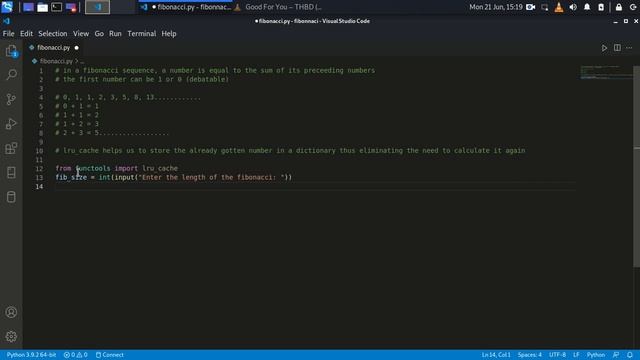Open the Go menu
The image size is (640, 360).
[x=99, y=33]
